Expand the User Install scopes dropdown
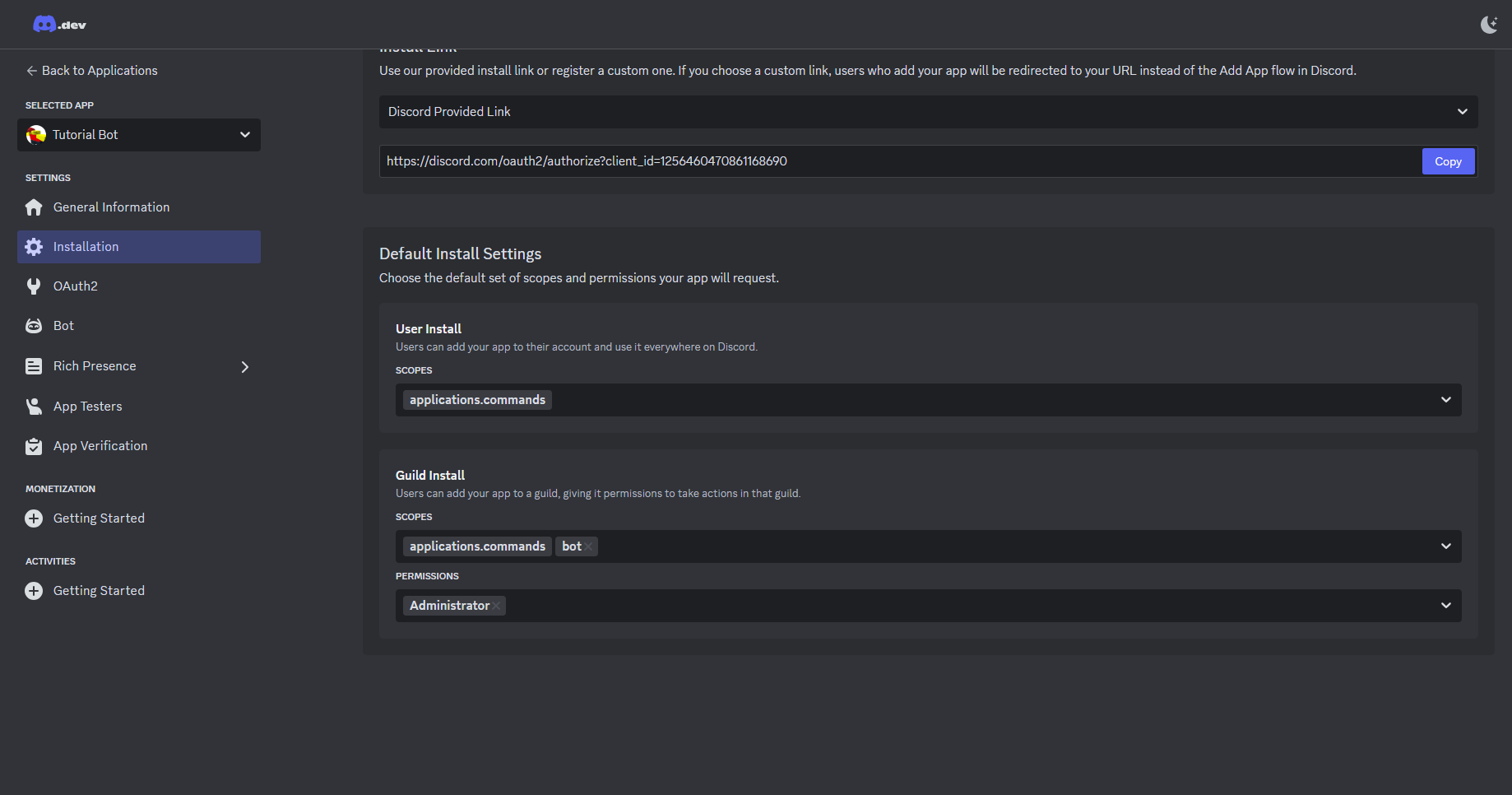The height and width of the screenshot is (795, 1512). point(1445,400)
